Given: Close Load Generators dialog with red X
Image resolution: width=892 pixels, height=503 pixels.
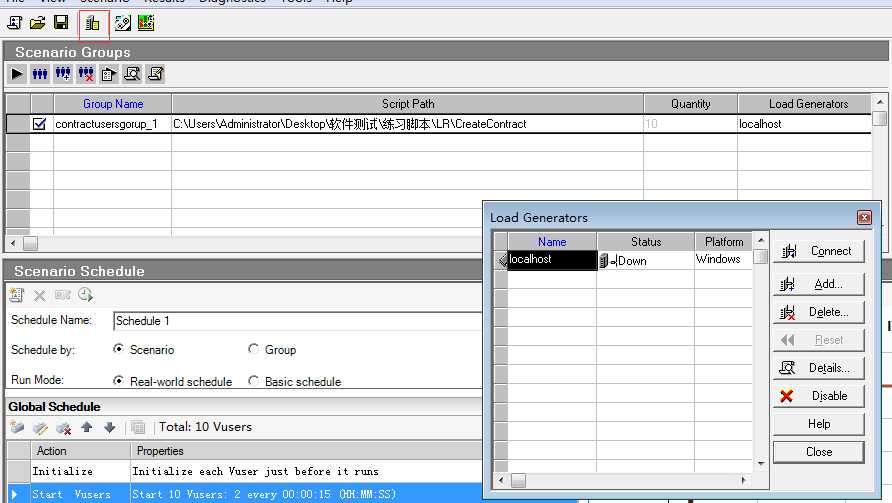Looking at the screenshot, I should (x=864, y=217).
